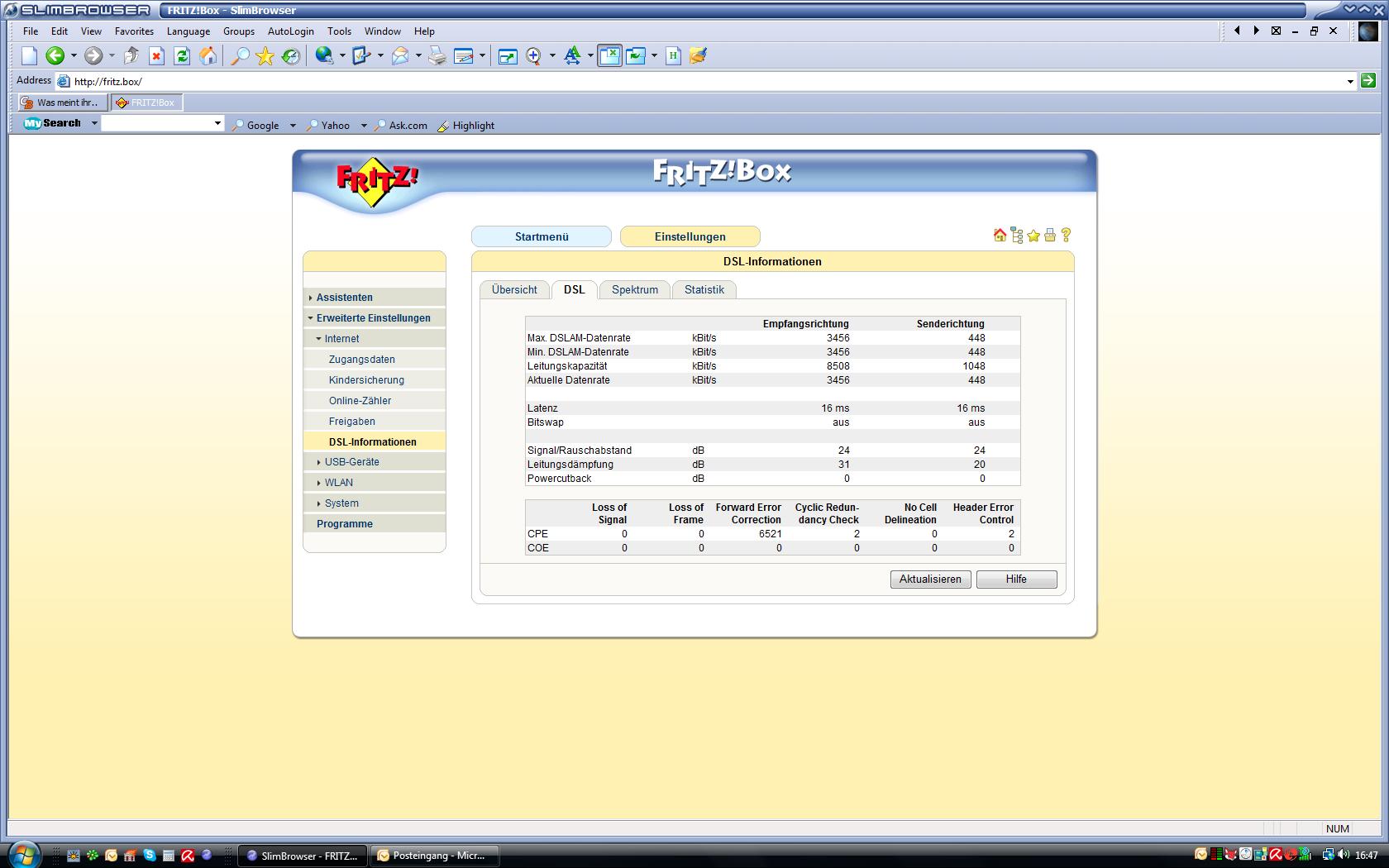Open the Startmenü button
The width and height of the screenshot is (1389, 868).
pos(542,236)
